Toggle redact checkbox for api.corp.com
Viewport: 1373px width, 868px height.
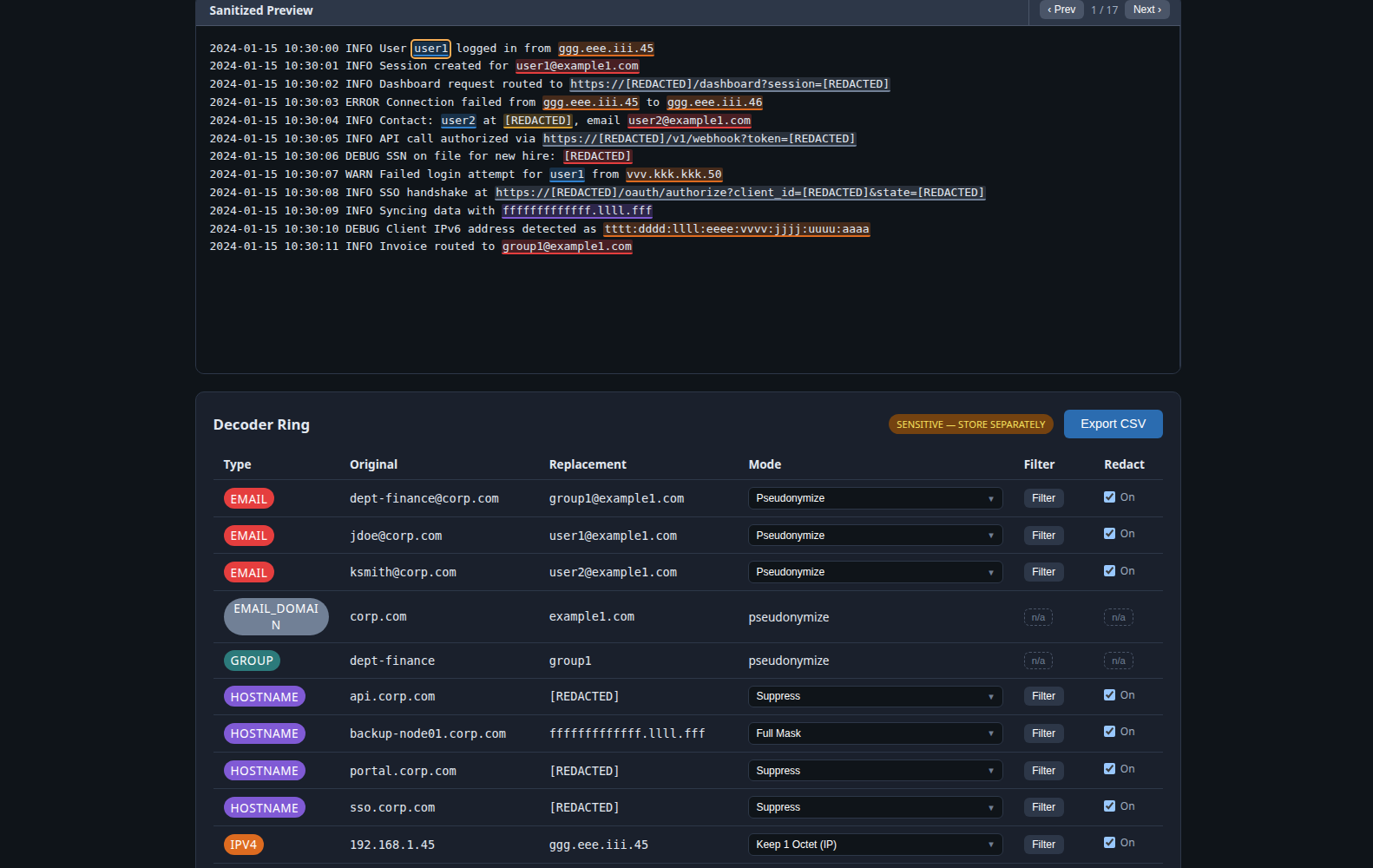tap(1109, 695)
